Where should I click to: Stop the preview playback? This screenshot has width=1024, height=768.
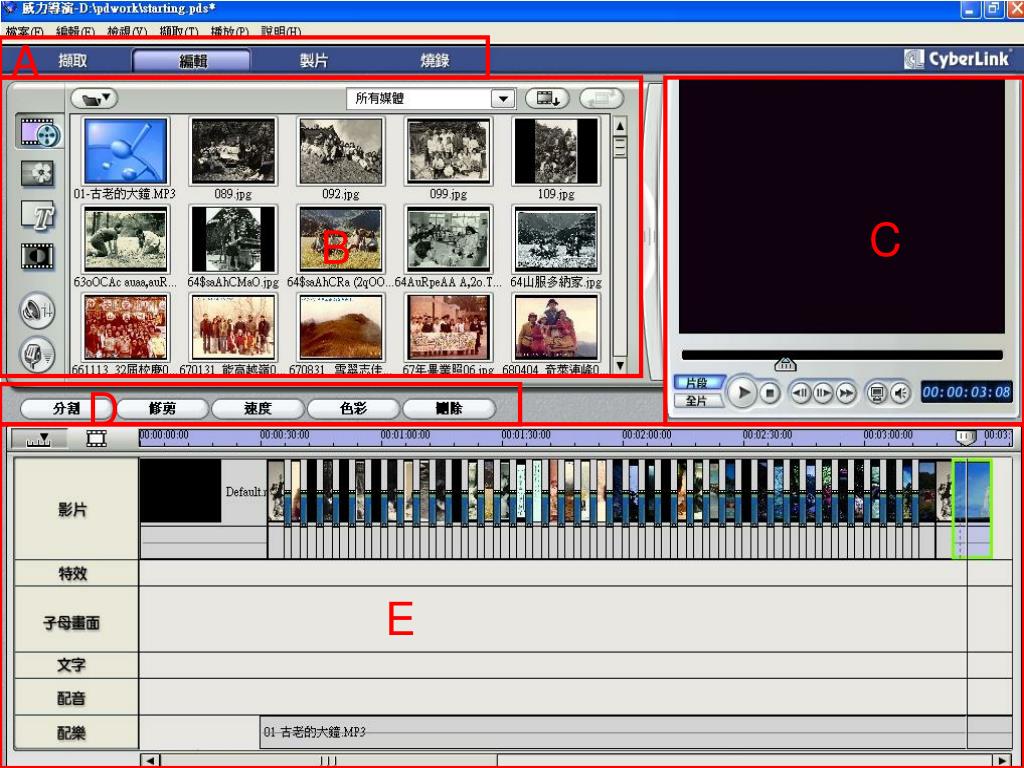pyautogui.click(x=770, y=392)
